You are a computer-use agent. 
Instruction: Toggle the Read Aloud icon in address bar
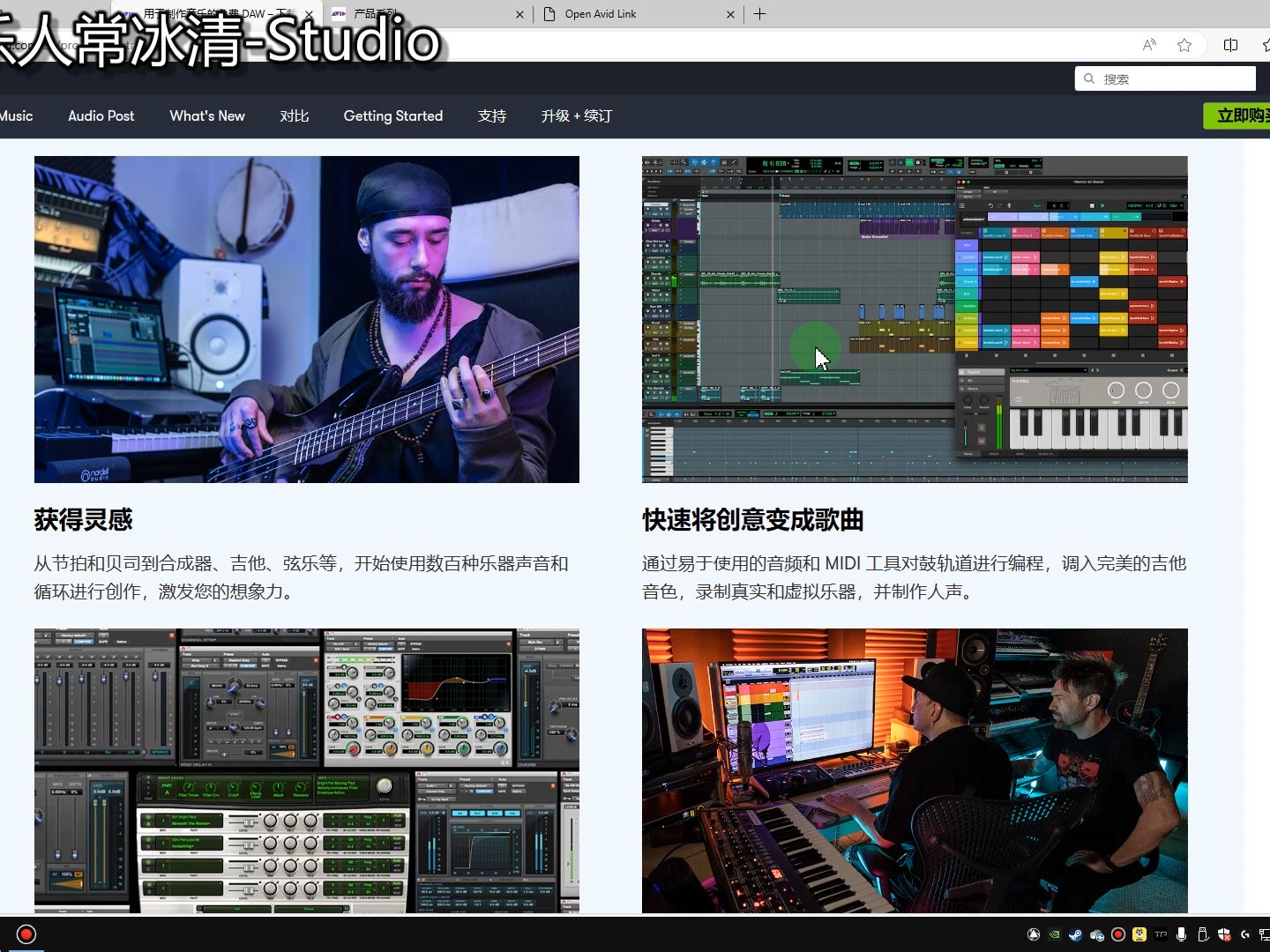[x=1149, y=45]
